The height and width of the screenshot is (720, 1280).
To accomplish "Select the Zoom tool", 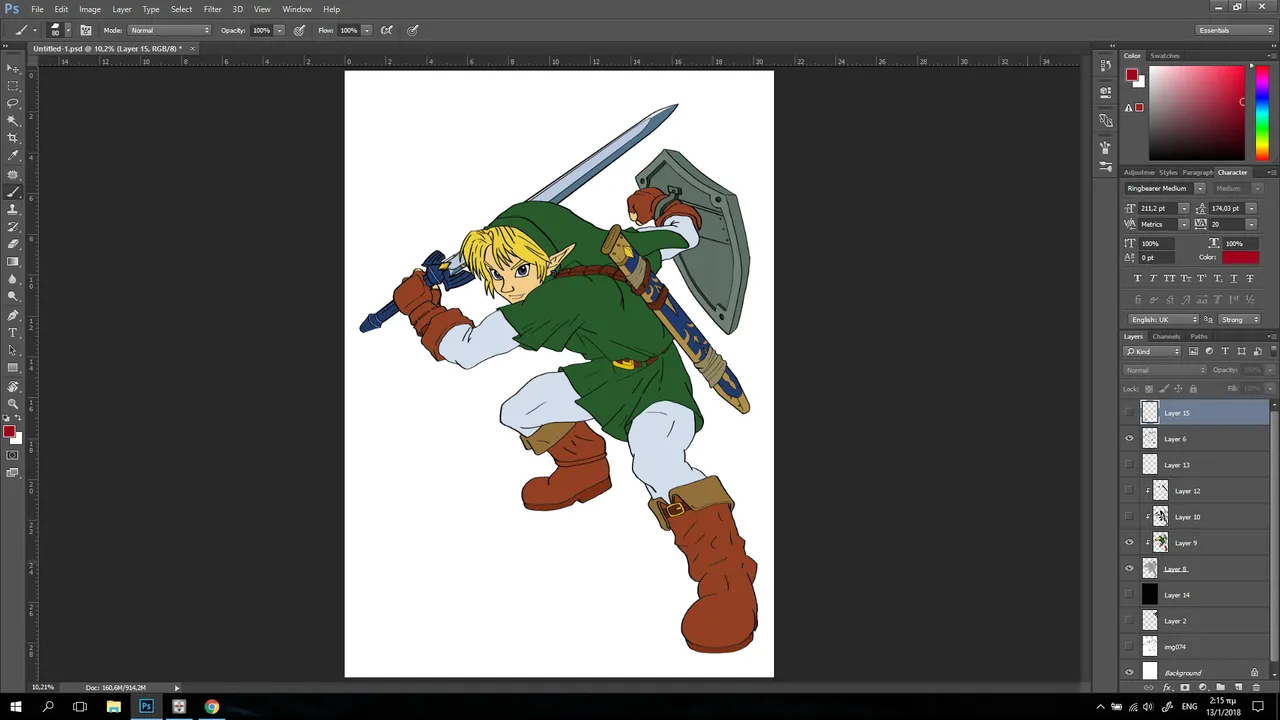I will click(x=13, y=403).
